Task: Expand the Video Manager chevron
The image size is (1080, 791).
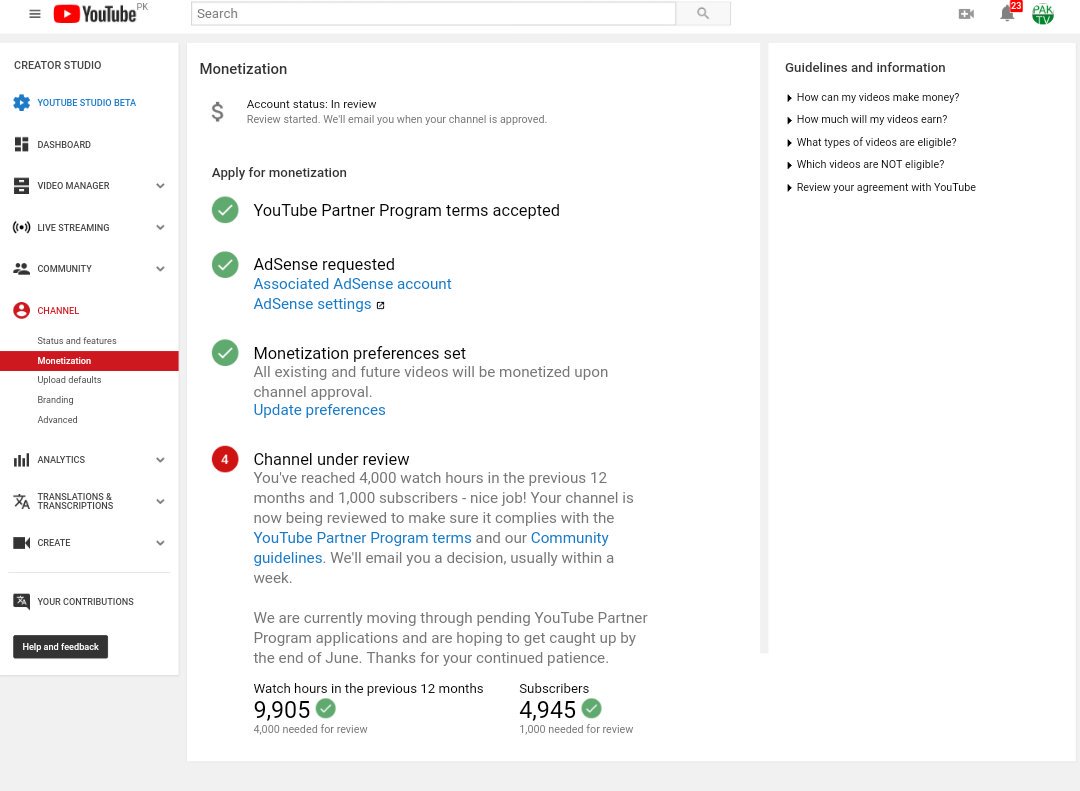Action: [x=160, y=185]
